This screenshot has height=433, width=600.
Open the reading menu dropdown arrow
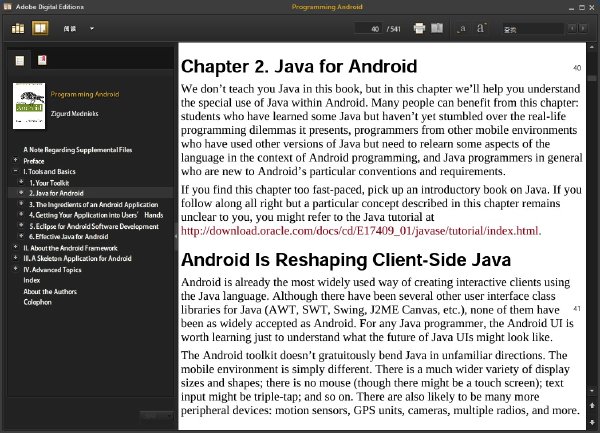[92, 28]
